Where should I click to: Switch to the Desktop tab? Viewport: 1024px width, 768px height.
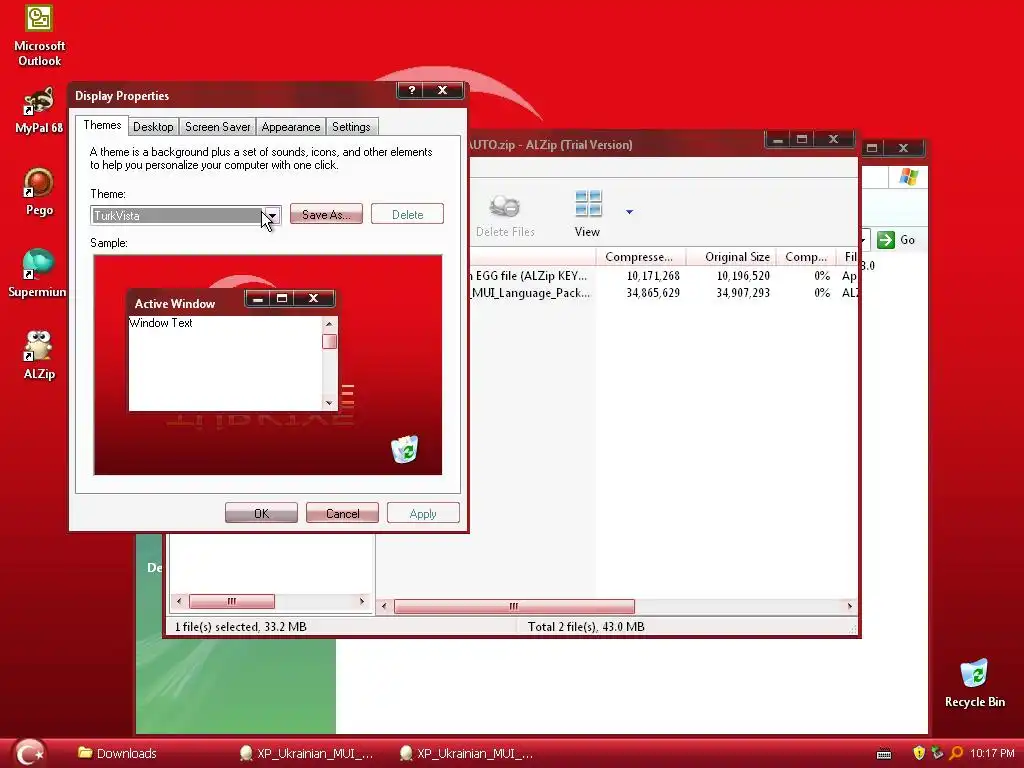coord(153,127)
